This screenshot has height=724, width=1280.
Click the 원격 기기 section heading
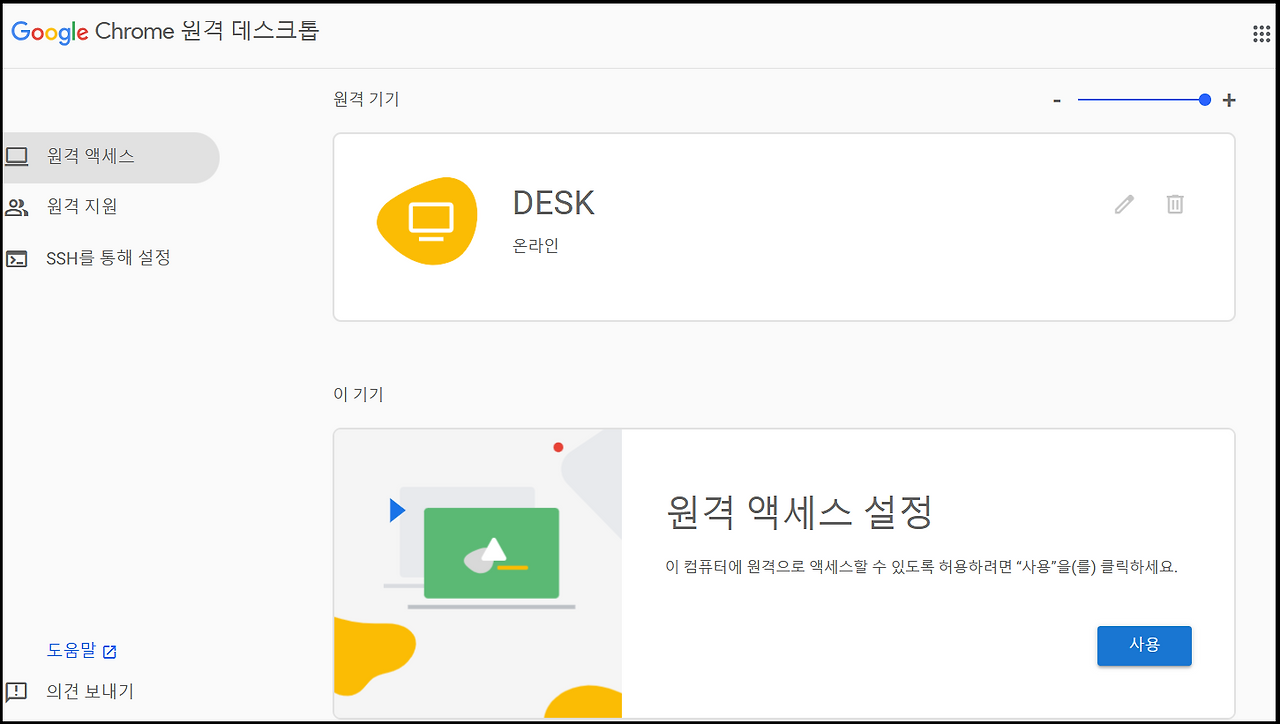point(366,100)
